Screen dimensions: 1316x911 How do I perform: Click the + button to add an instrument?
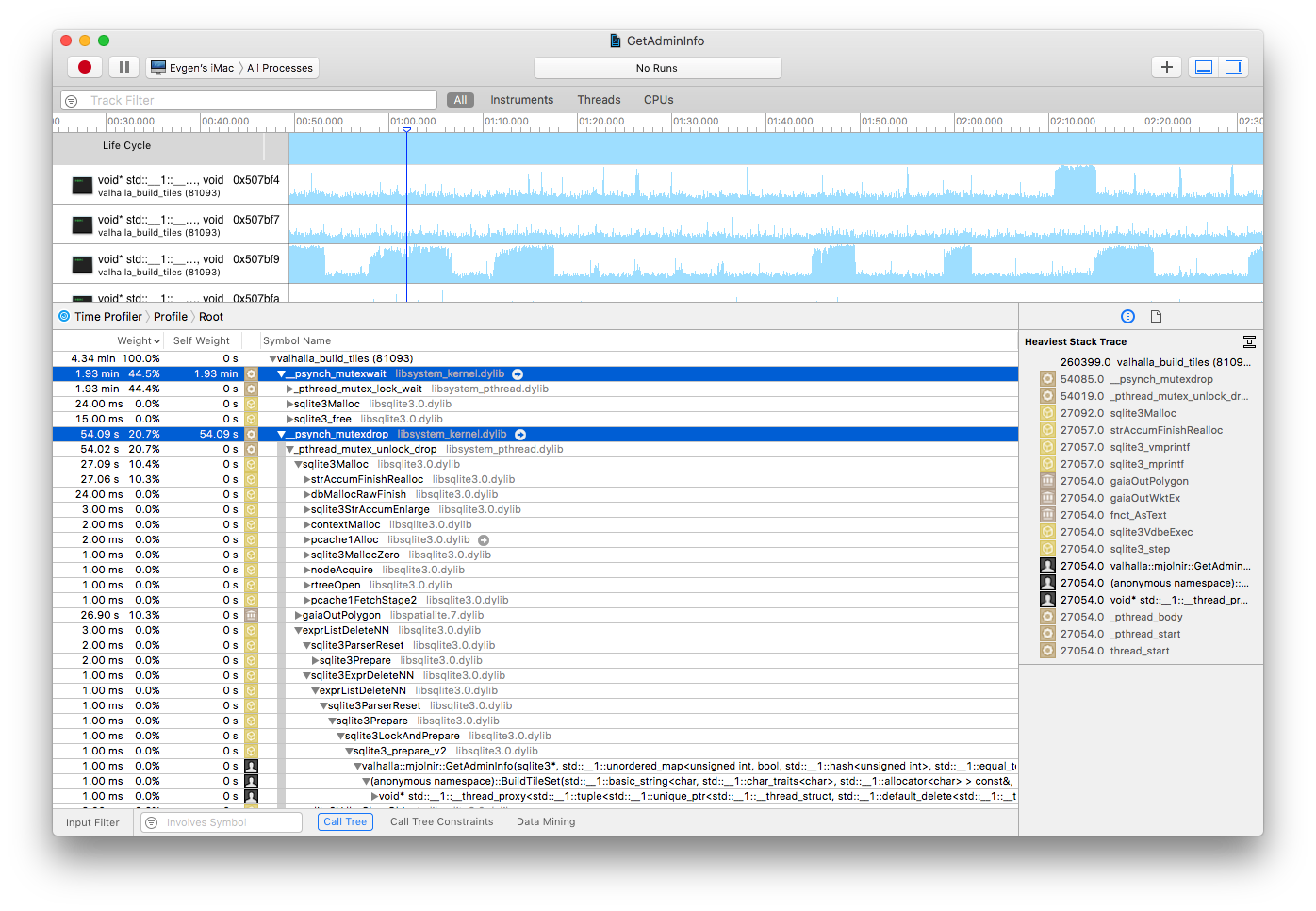[1166, 67]
